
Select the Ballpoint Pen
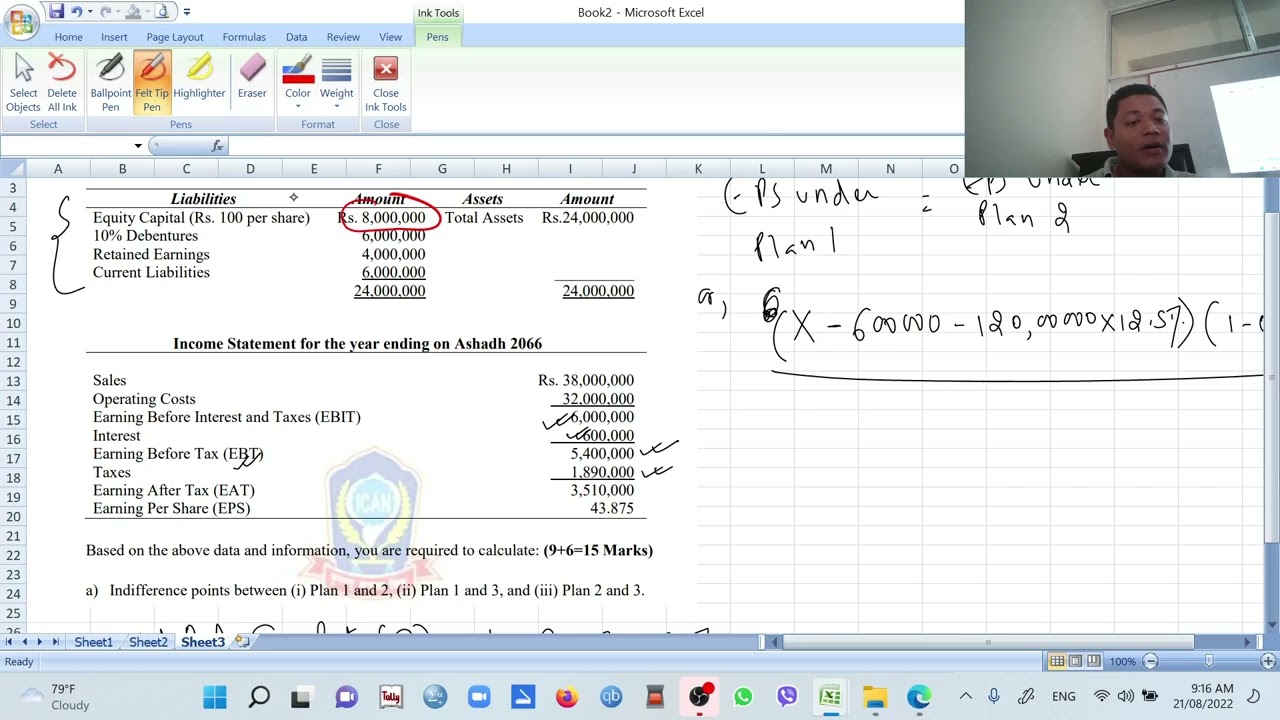tap(110, 84)
